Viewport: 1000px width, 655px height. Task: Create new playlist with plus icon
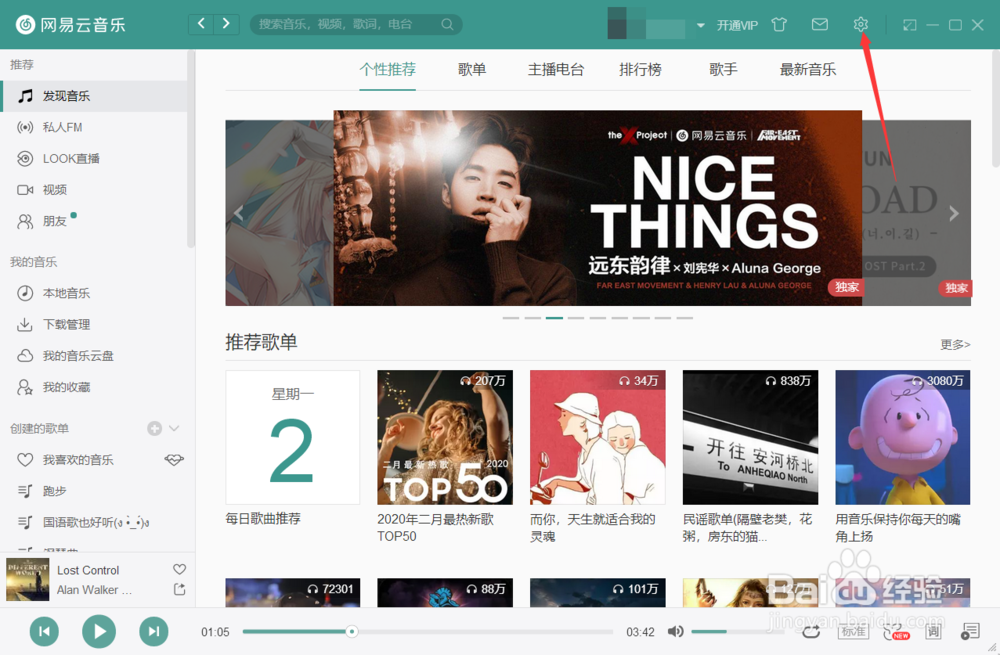pos(154,428)
